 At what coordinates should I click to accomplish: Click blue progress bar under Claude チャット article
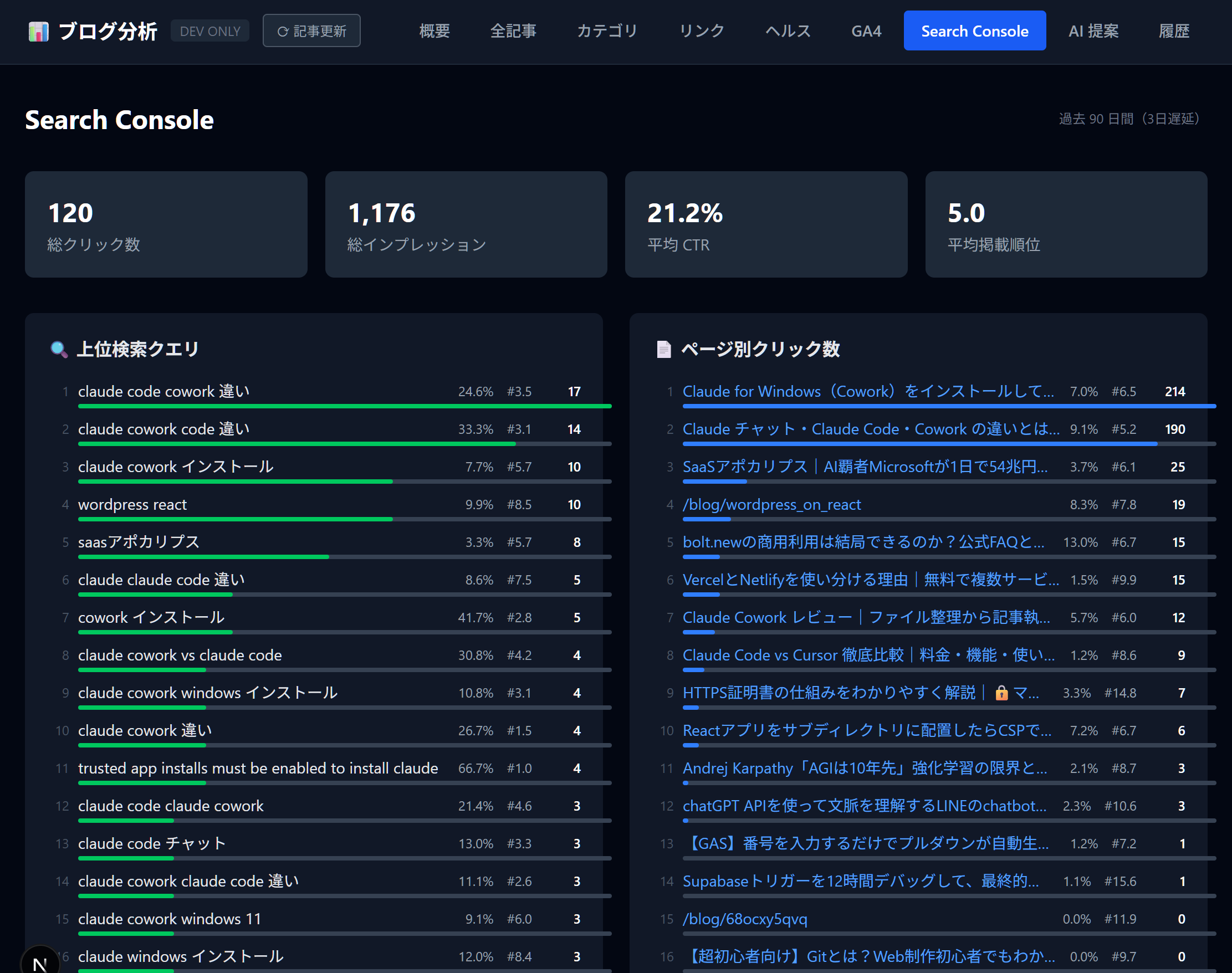920,443
